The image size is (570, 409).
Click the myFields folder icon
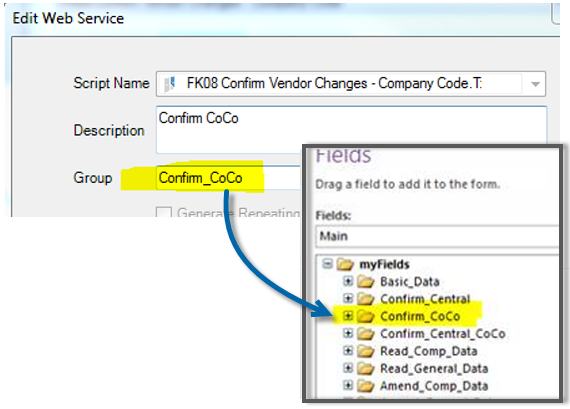click(345, 264)
